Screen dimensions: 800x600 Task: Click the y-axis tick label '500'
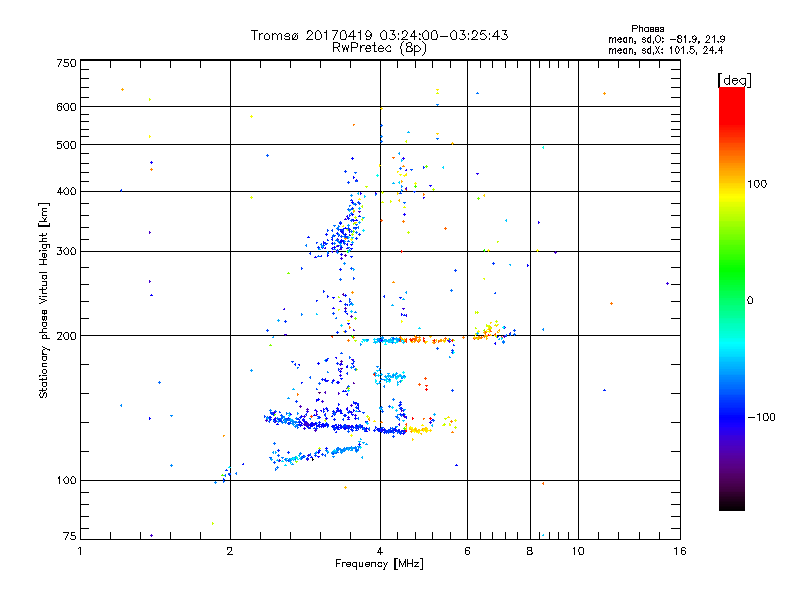pos(66,145)
